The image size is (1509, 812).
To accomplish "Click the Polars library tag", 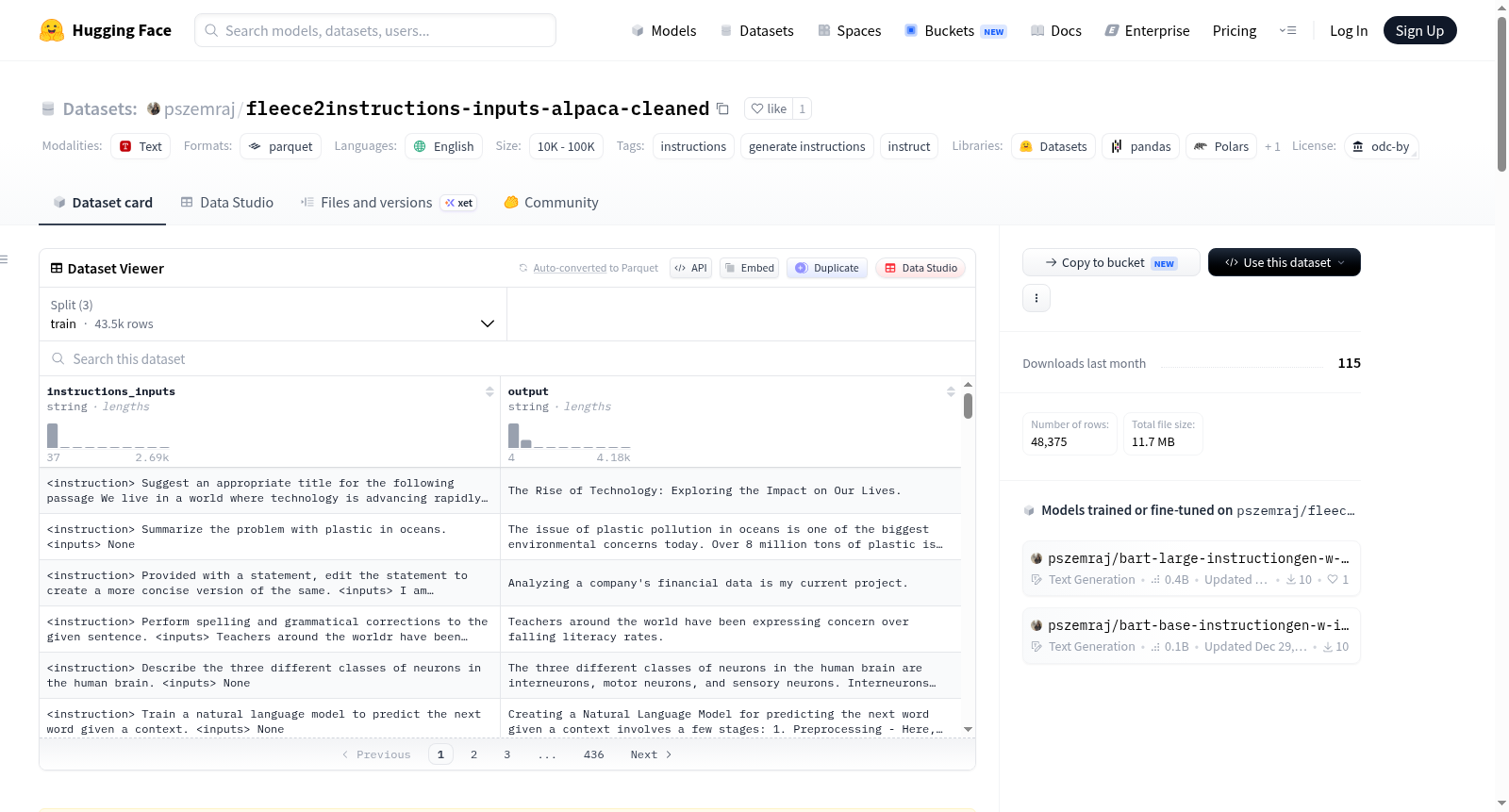I will [x=1221, y=146].
